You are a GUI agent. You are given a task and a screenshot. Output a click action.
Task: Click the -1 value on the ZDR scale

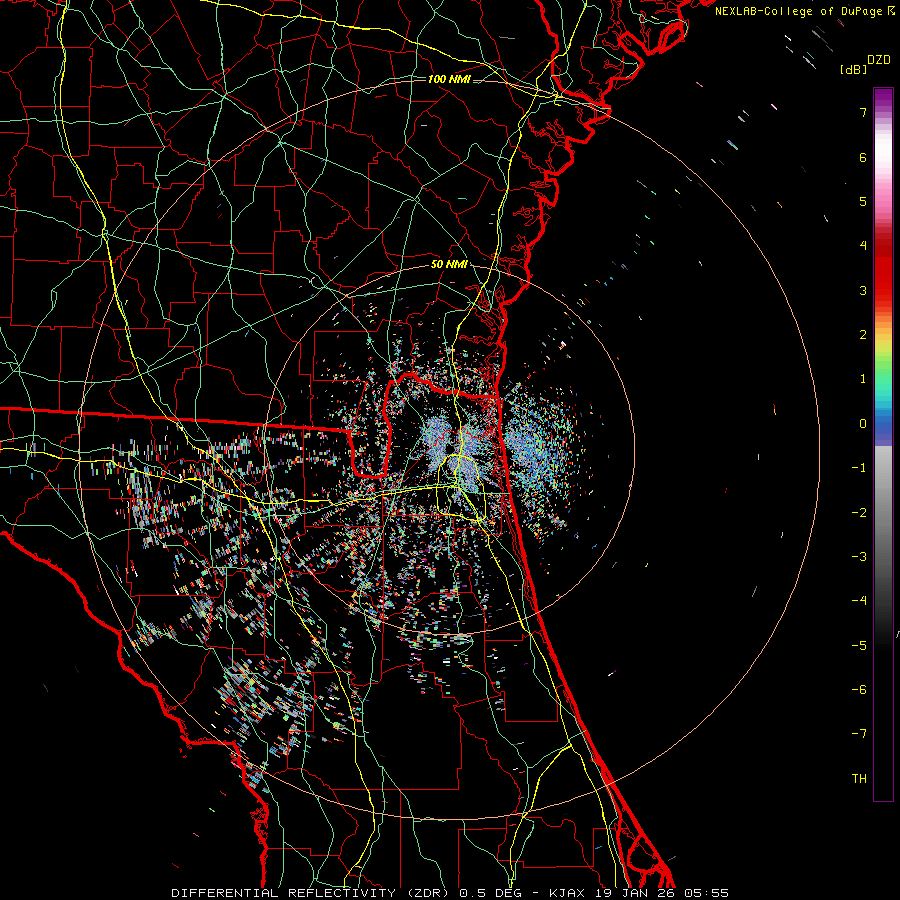click(859, 468)
